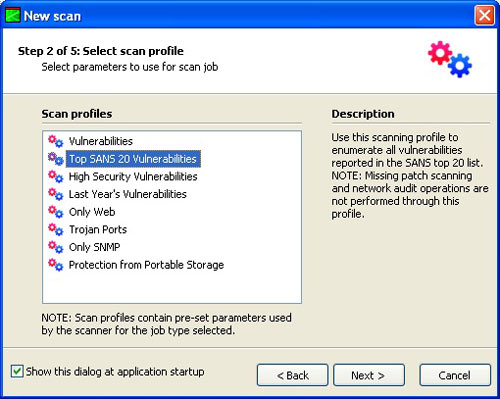This screenshot has width=500, height=399.
Task: Select the Only Web scan profile
Action: click(92, 212)
